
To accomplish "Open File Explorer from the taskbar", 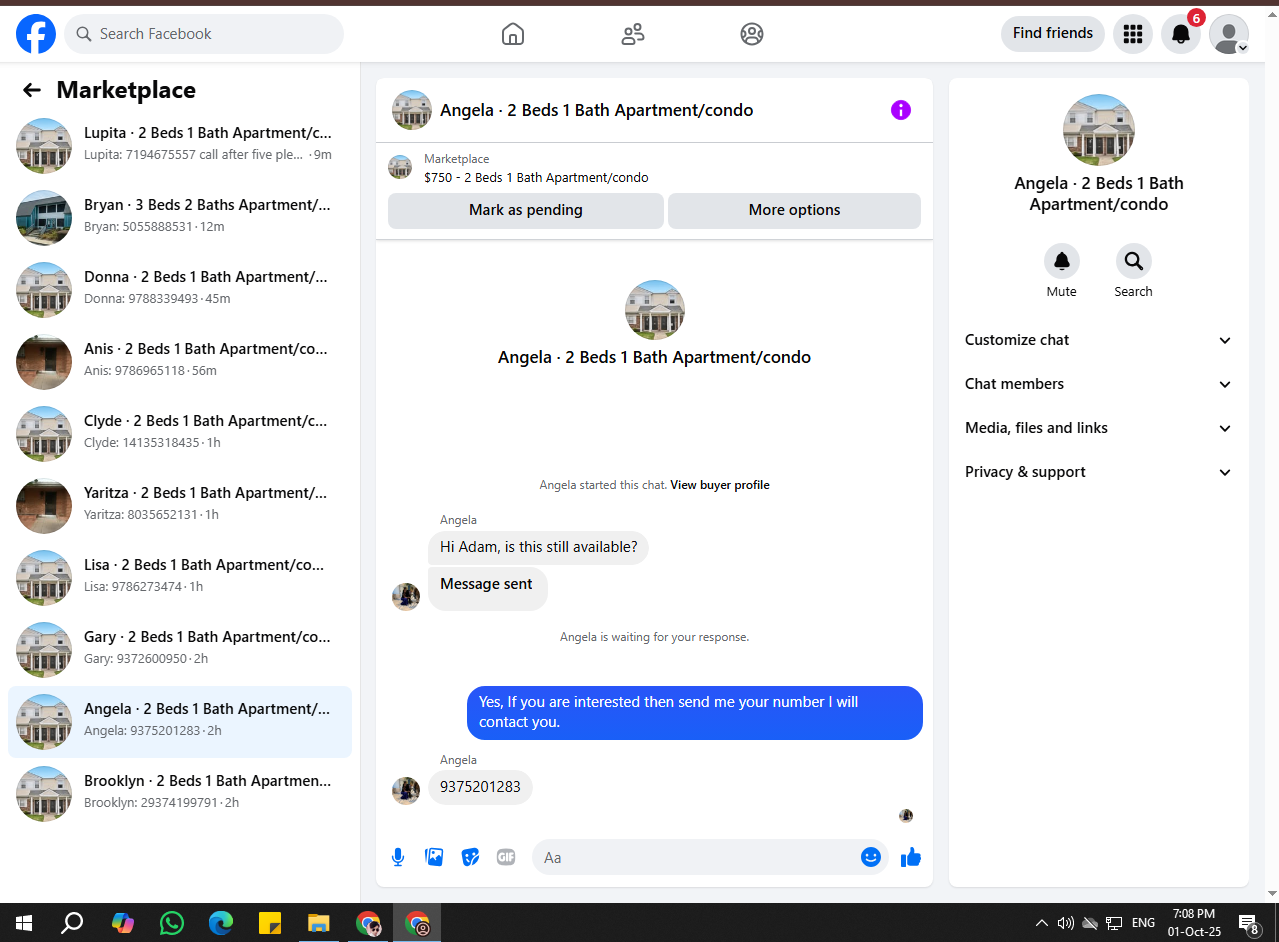I will point(318,923).
